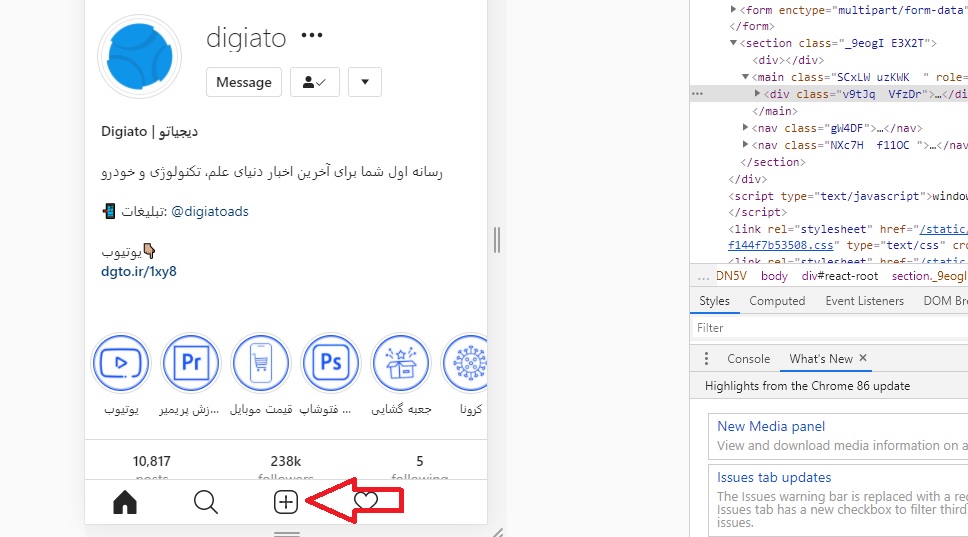The image size is (968, 537).
Task: Expand the div v9tJq node
Action: [757, 94]
